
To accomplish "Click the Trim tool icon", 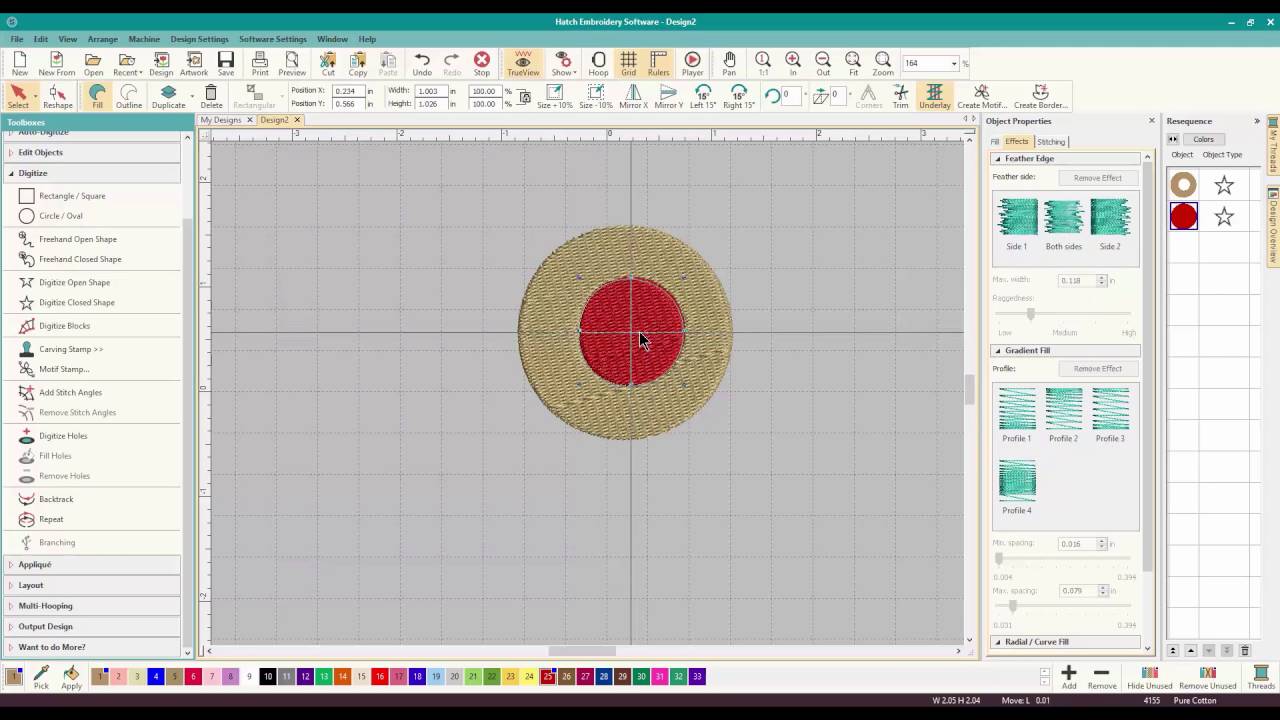I will [x=901, y=97].
